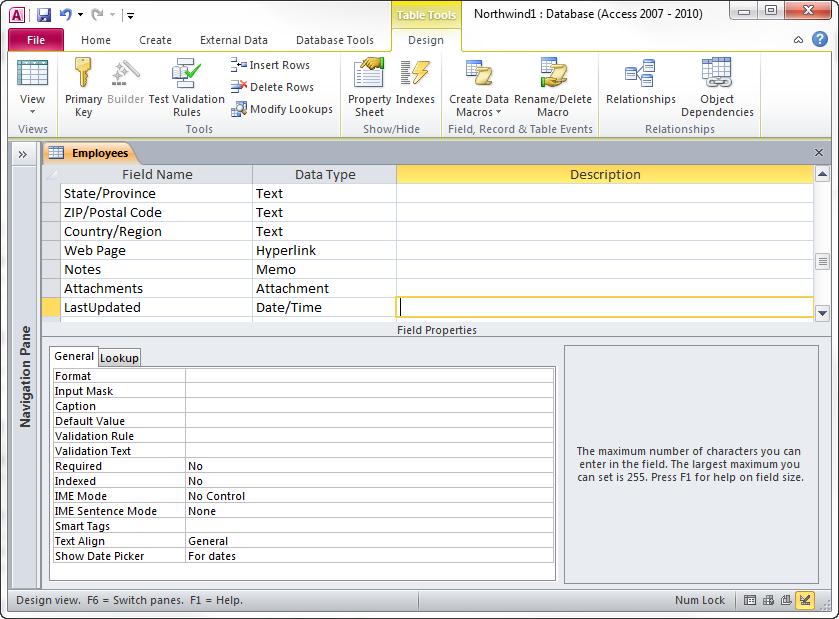
Task: Select the LastUpdated row selector
Action: (51, 308)
